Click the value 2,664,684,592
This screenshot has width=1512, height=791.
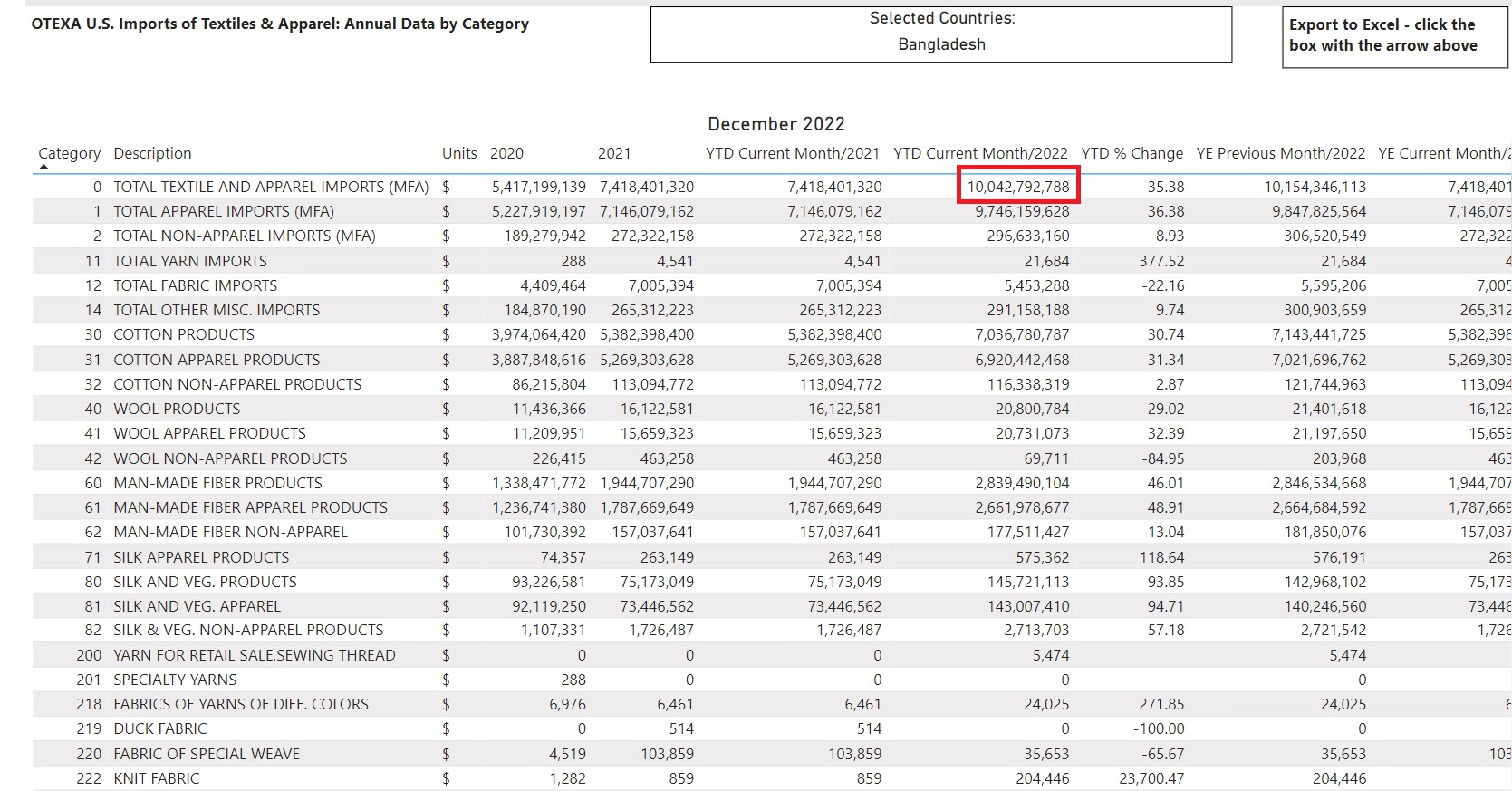[1319, 507]
